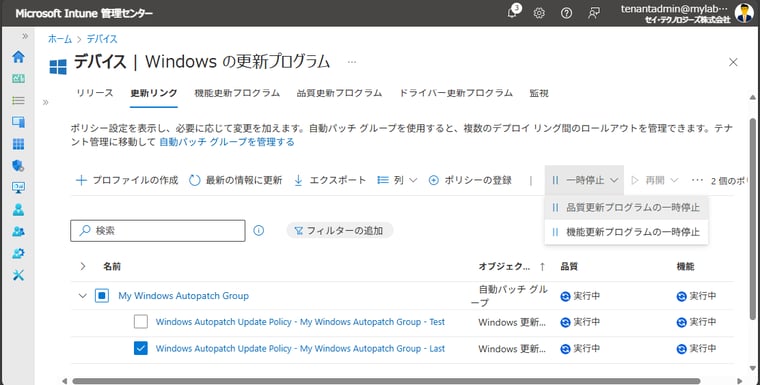
Task: Open the tenantadmin account avatar
Action: click(x=744, y=13)
